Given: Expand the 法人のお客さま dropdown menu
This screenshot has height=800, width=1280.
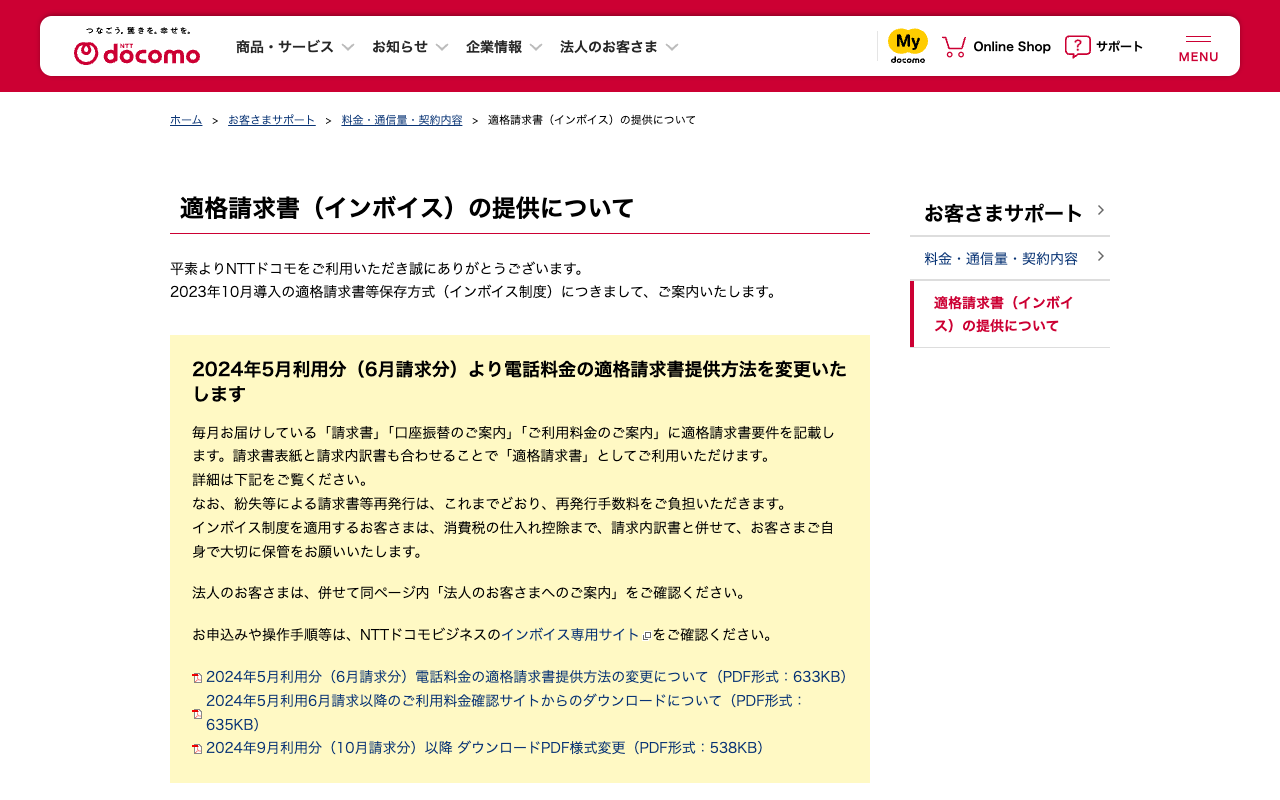Looking at the screenshot, I should point(619,46).
